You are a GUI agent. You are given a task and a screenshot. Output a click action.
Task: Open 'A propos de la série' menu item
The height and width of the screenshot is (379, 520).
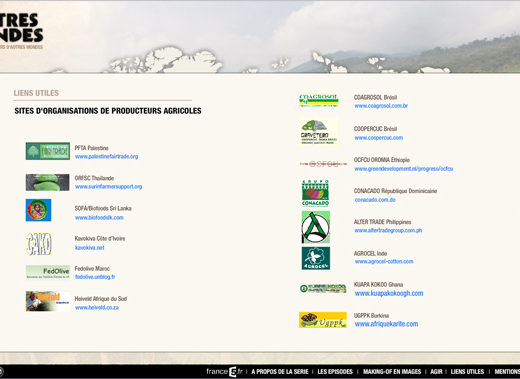click(280, 371)
